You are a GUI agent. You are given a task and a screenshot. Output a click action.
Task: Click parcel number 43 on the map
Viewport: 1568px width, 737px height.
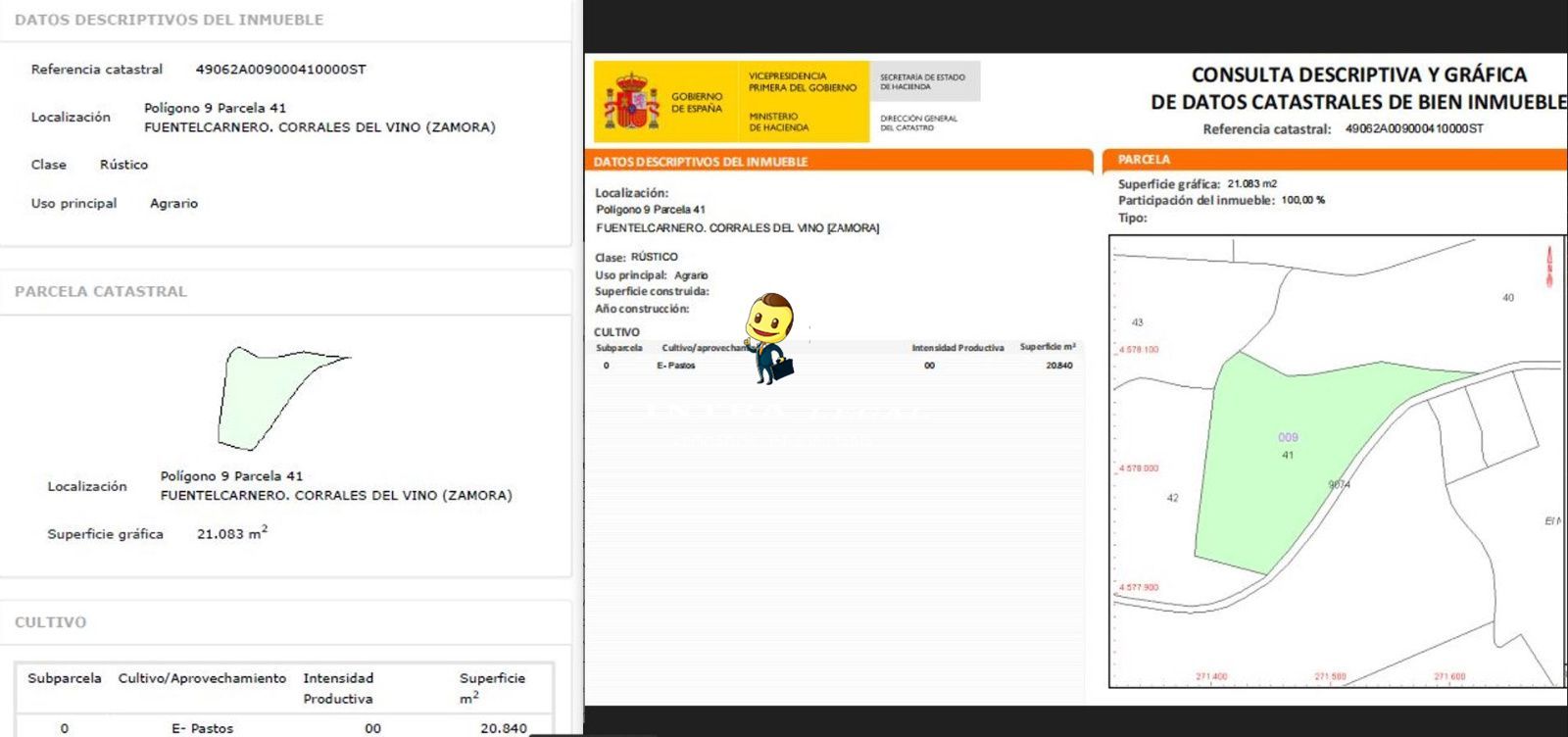coord(1137,322)
